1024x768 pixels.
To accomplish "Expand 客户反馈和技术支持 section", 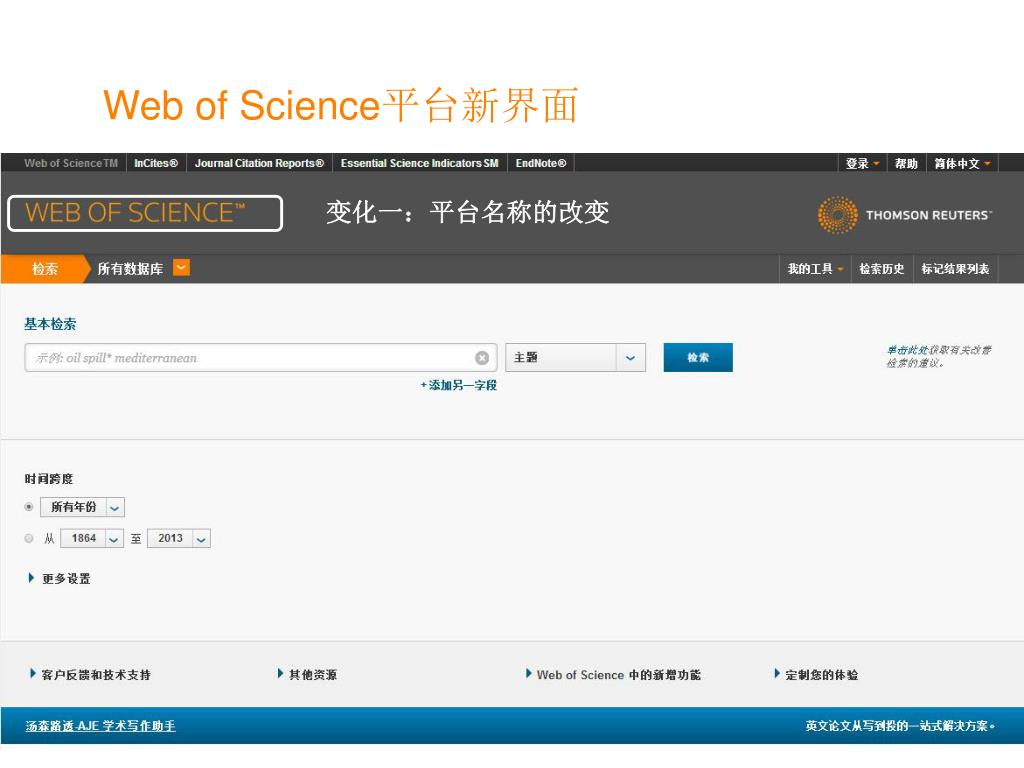I will 90,675.
